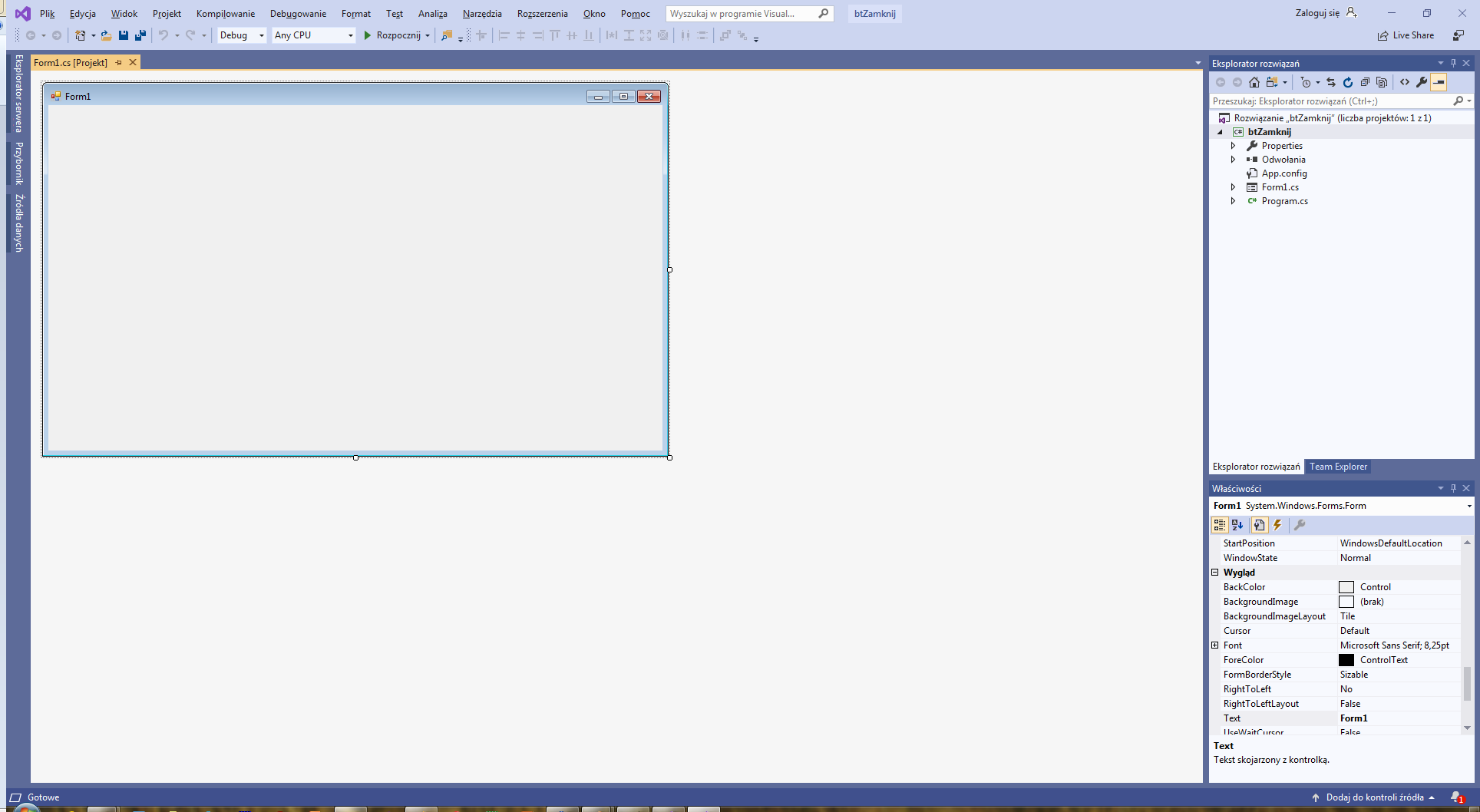The height and width of the screenshot is (812, 1480).
Task: Click the FormBorderStyle value Sizable
Action: point(1354,675)
